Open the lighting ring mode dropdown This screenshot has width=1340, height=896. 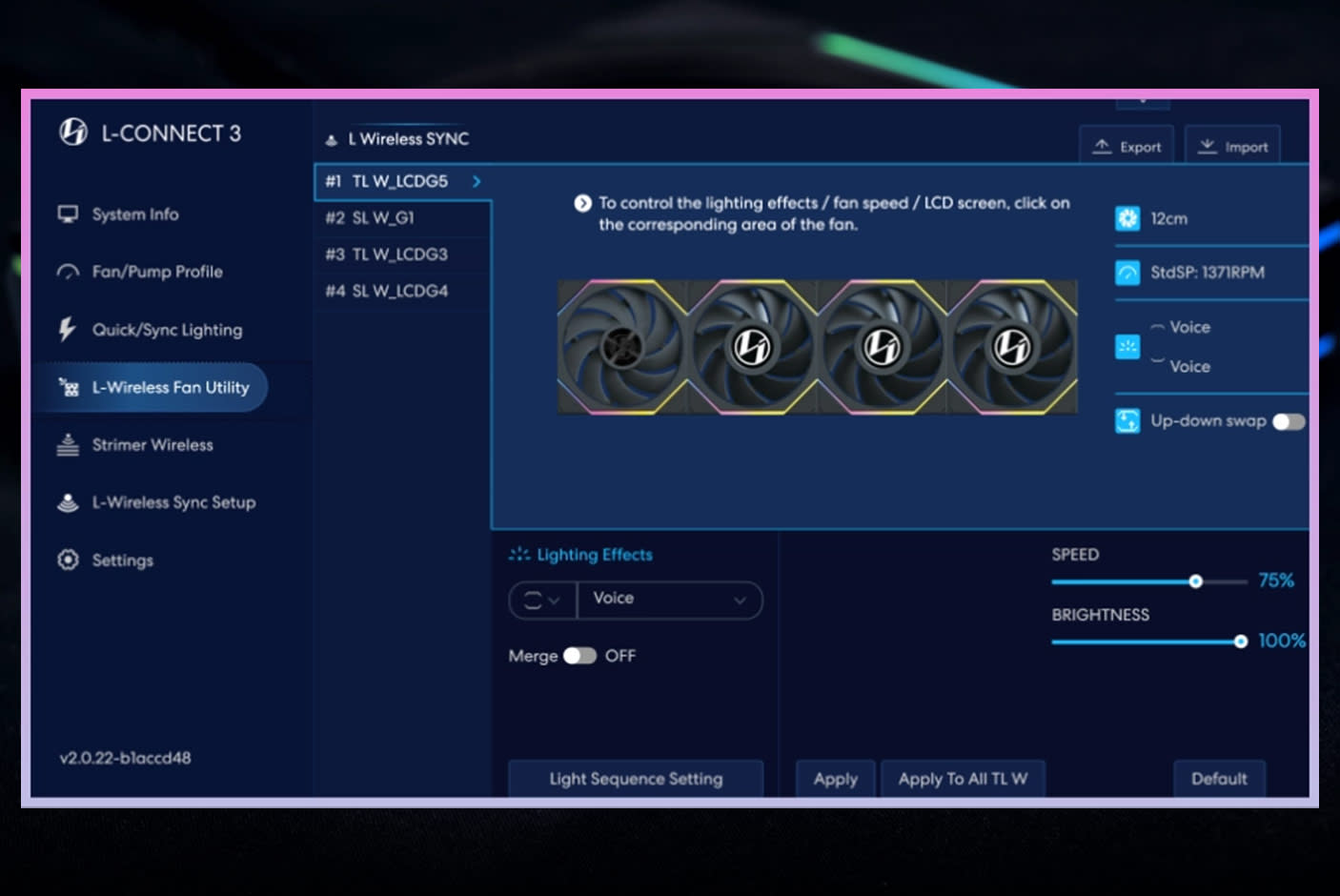tap(542, 601)
